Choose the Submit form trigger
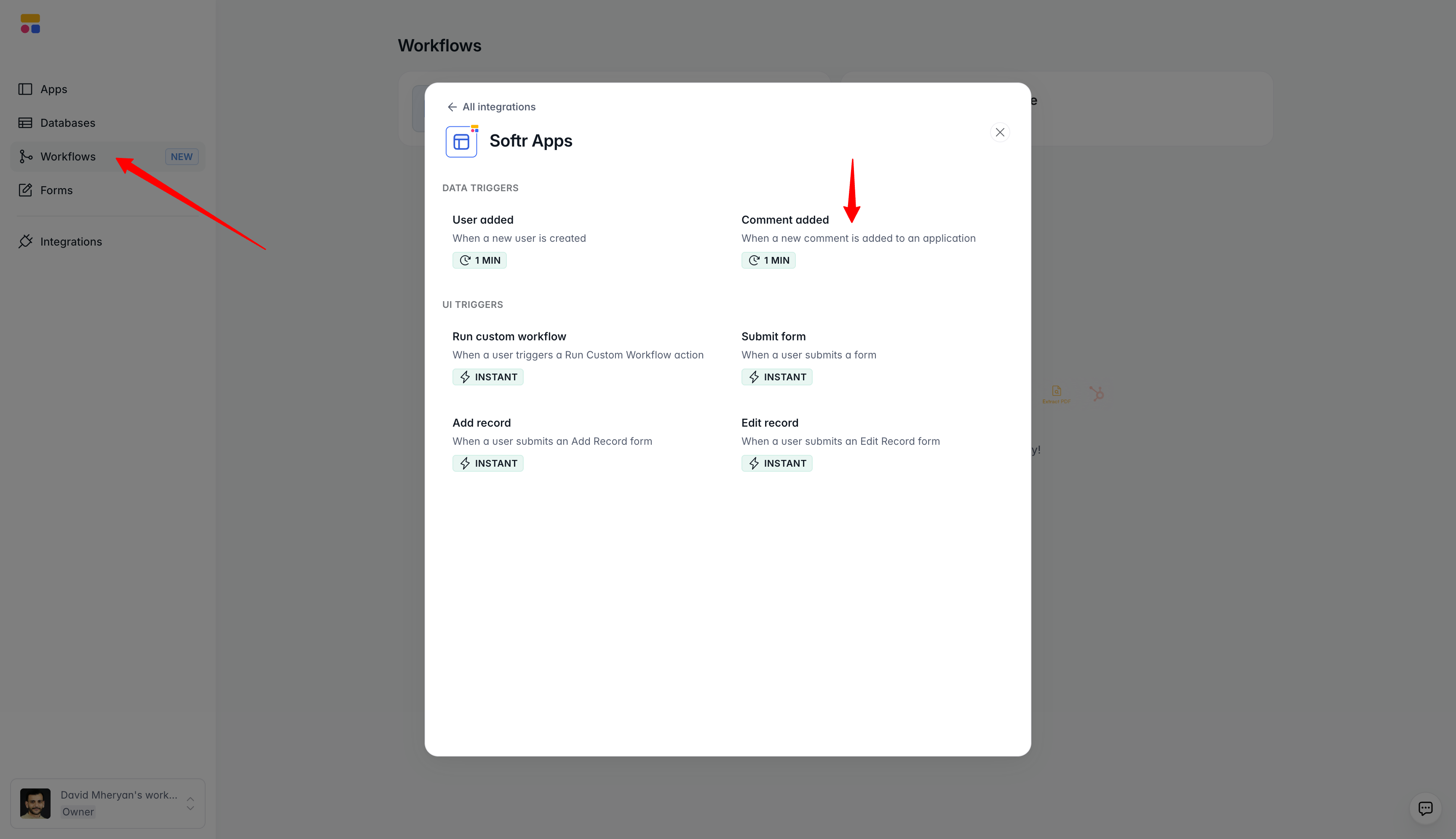 [x=773, y=337]
